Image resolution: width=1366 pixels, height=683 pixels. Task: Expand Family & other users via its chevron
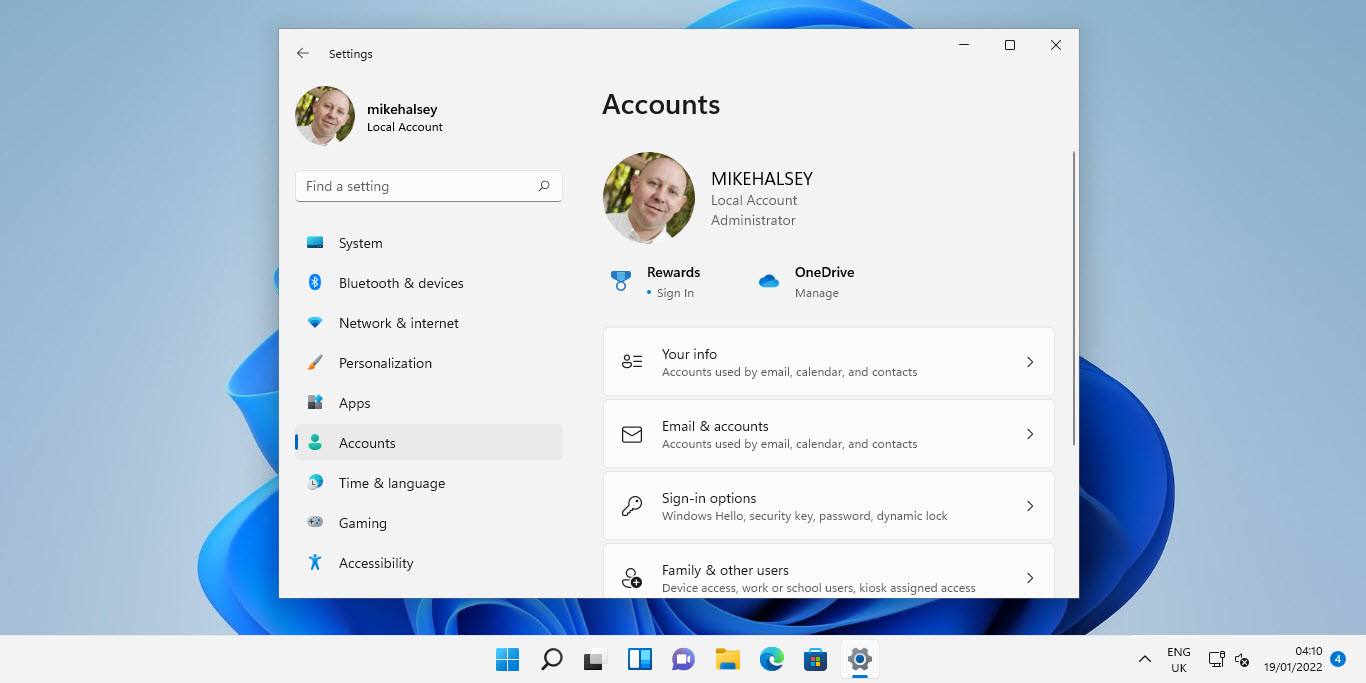click(1030, 577)
